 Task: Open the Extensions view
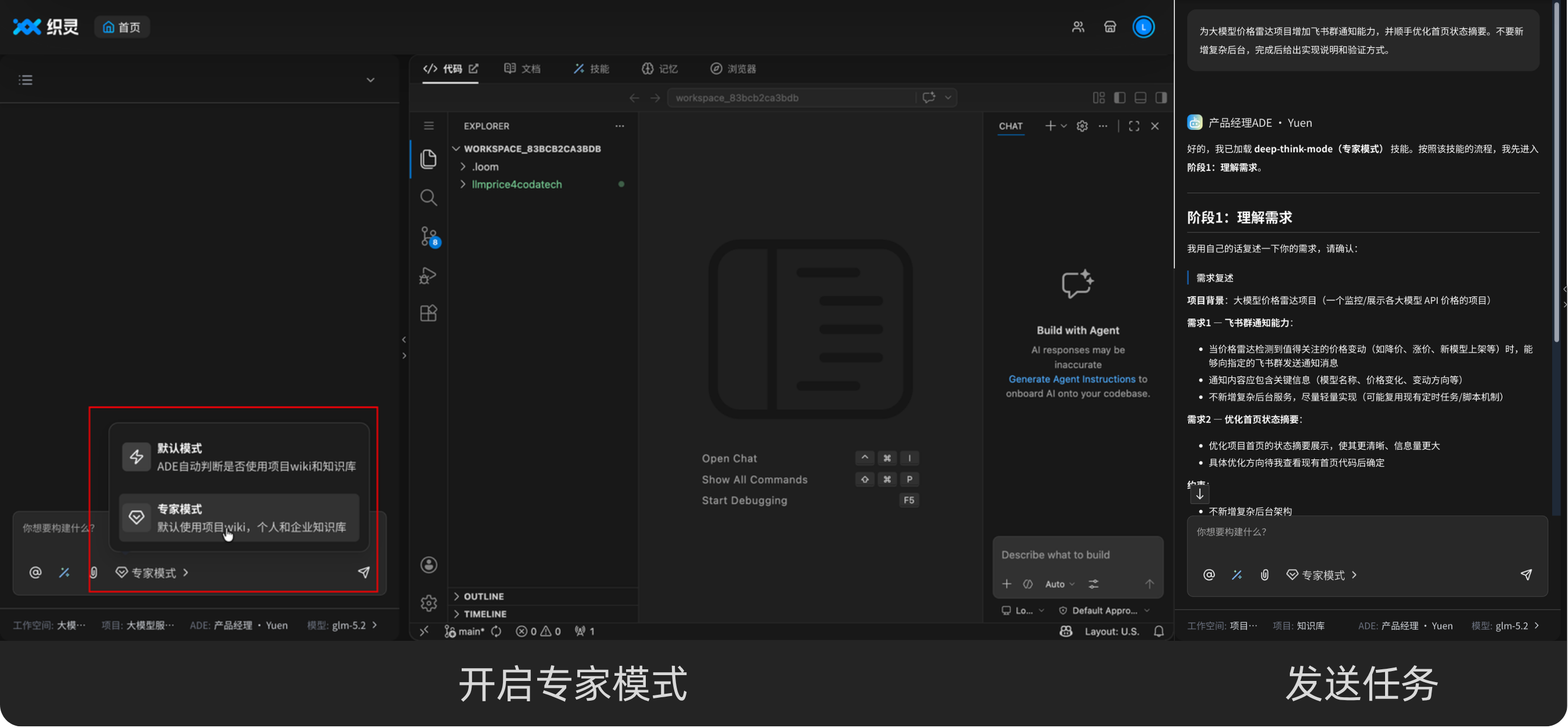pos(429,313)
